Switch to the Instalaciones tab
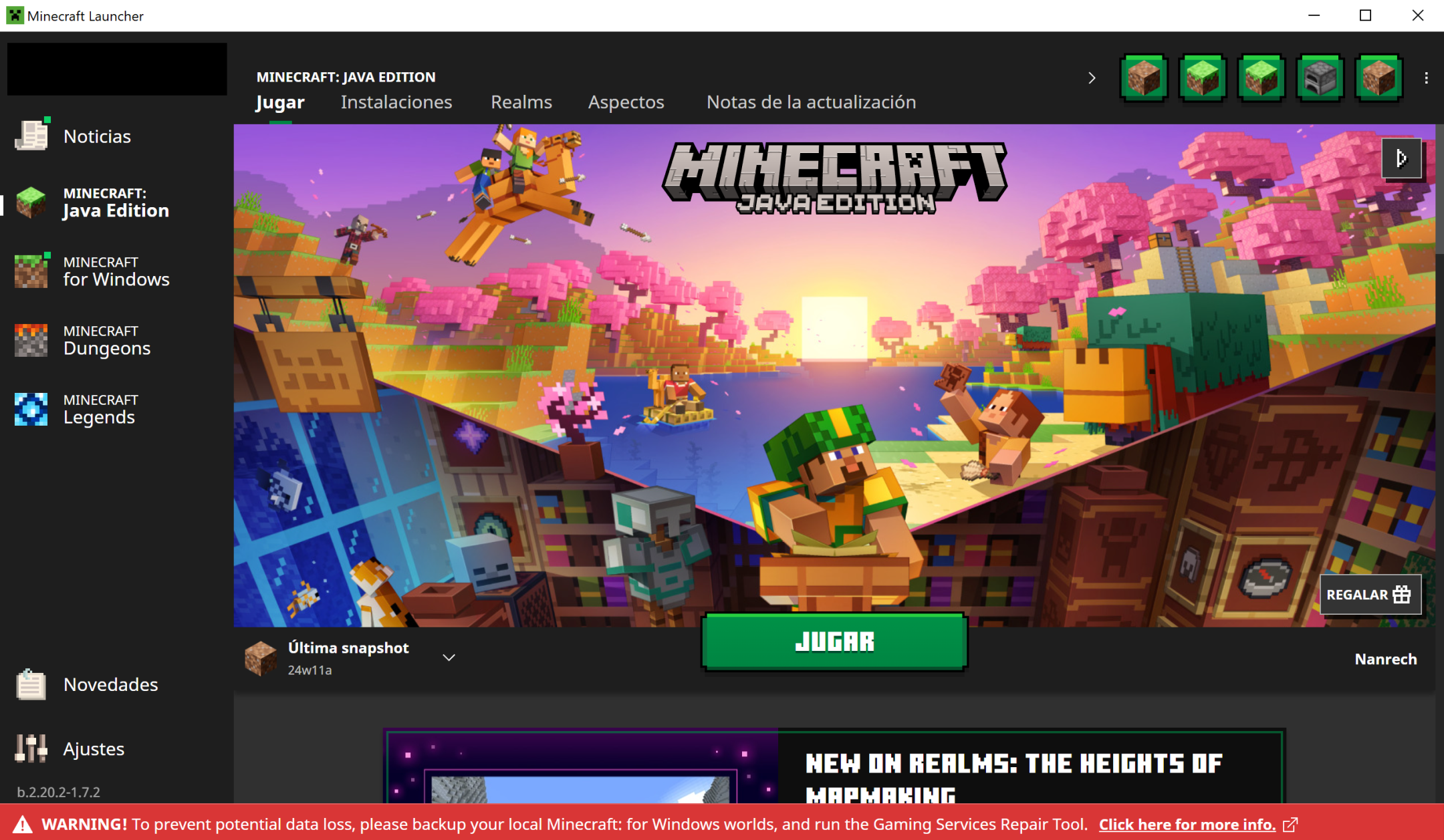 click(x=396, y=102)
